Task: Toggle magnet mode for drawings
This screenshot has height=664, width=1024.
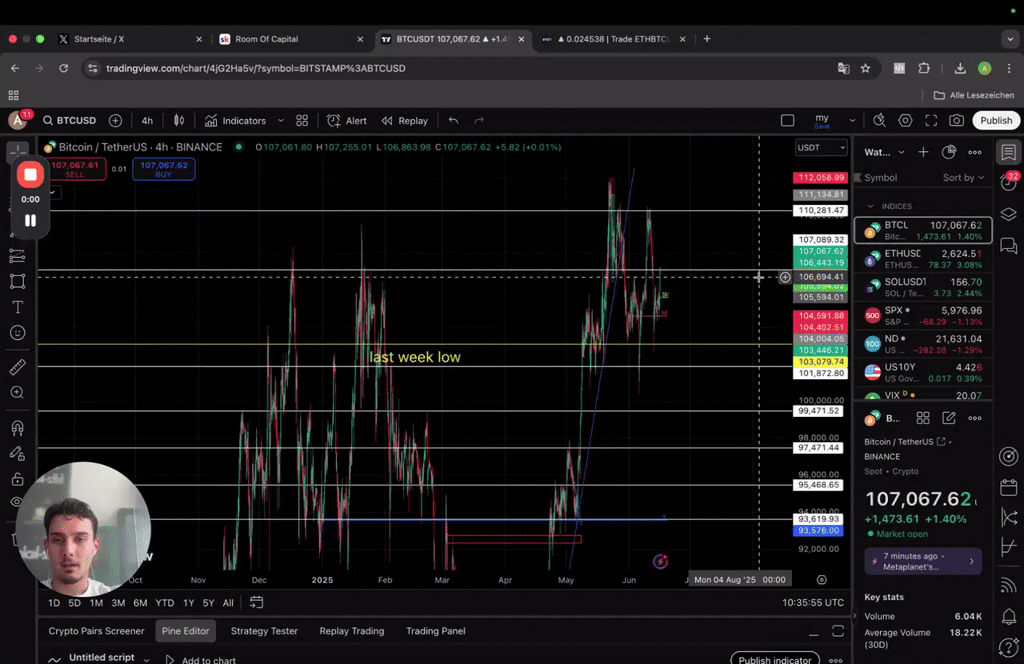Action: coord(18,428)
